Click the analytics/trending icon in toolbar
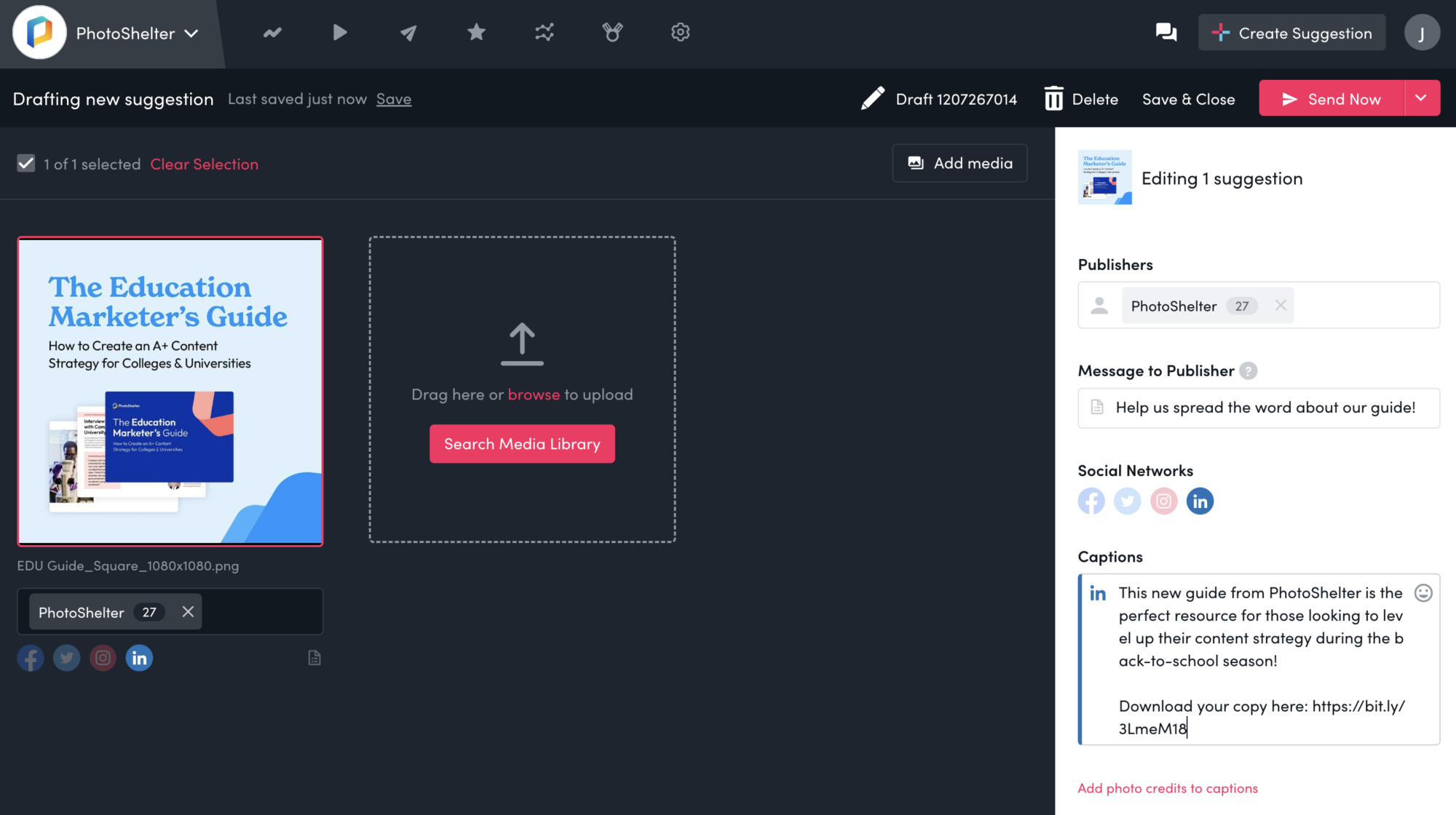The width and height of the screenshot is (1456, 815). click(x=272, y=32)
